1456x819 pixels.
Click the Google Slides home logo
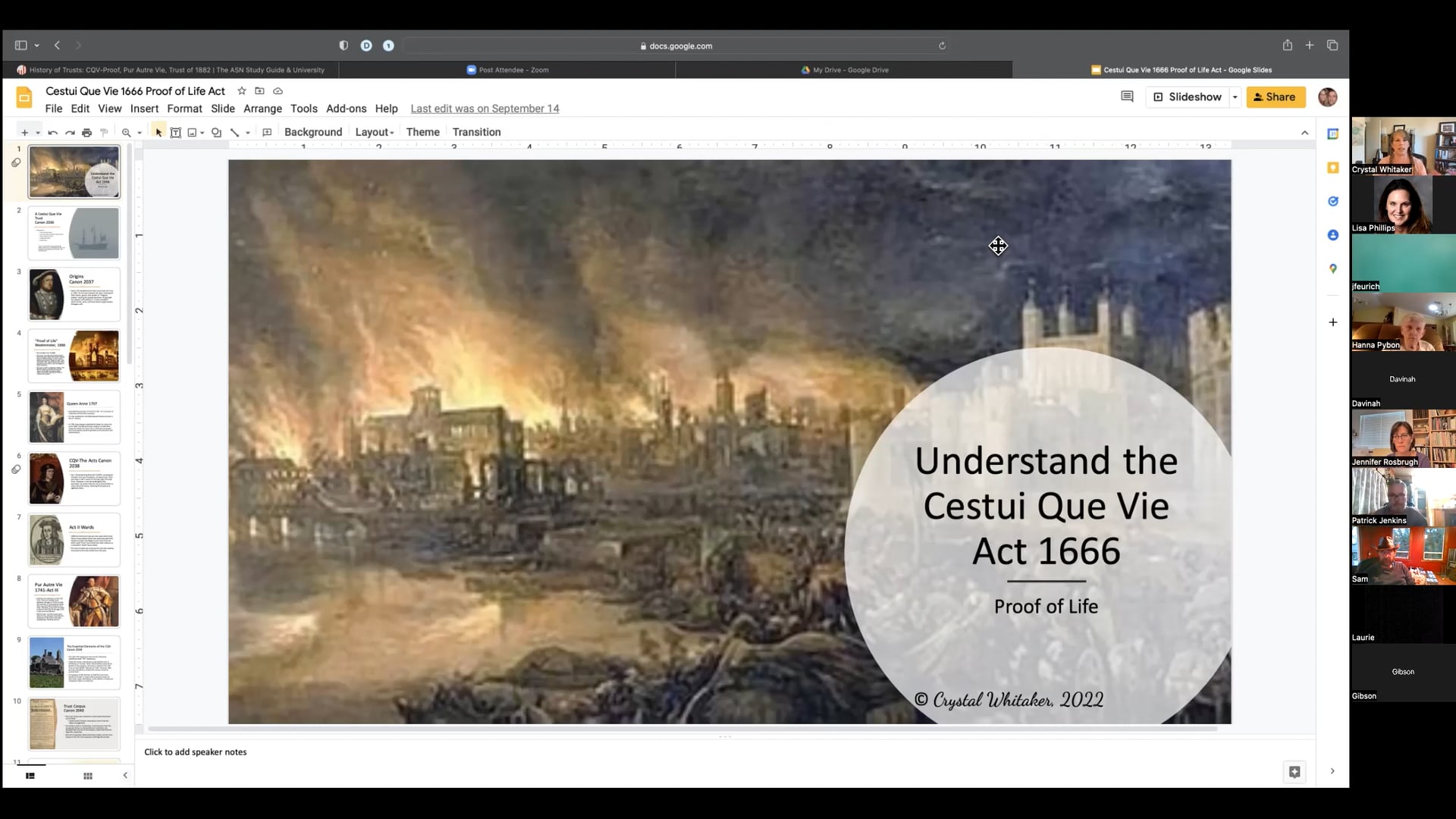[24, 98]
